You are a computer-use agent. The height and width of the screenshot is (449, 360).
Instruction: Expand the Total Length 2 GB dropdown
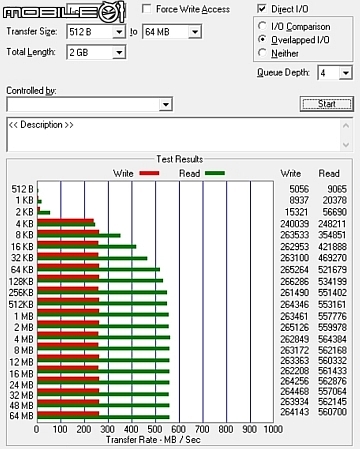(119, 52)
